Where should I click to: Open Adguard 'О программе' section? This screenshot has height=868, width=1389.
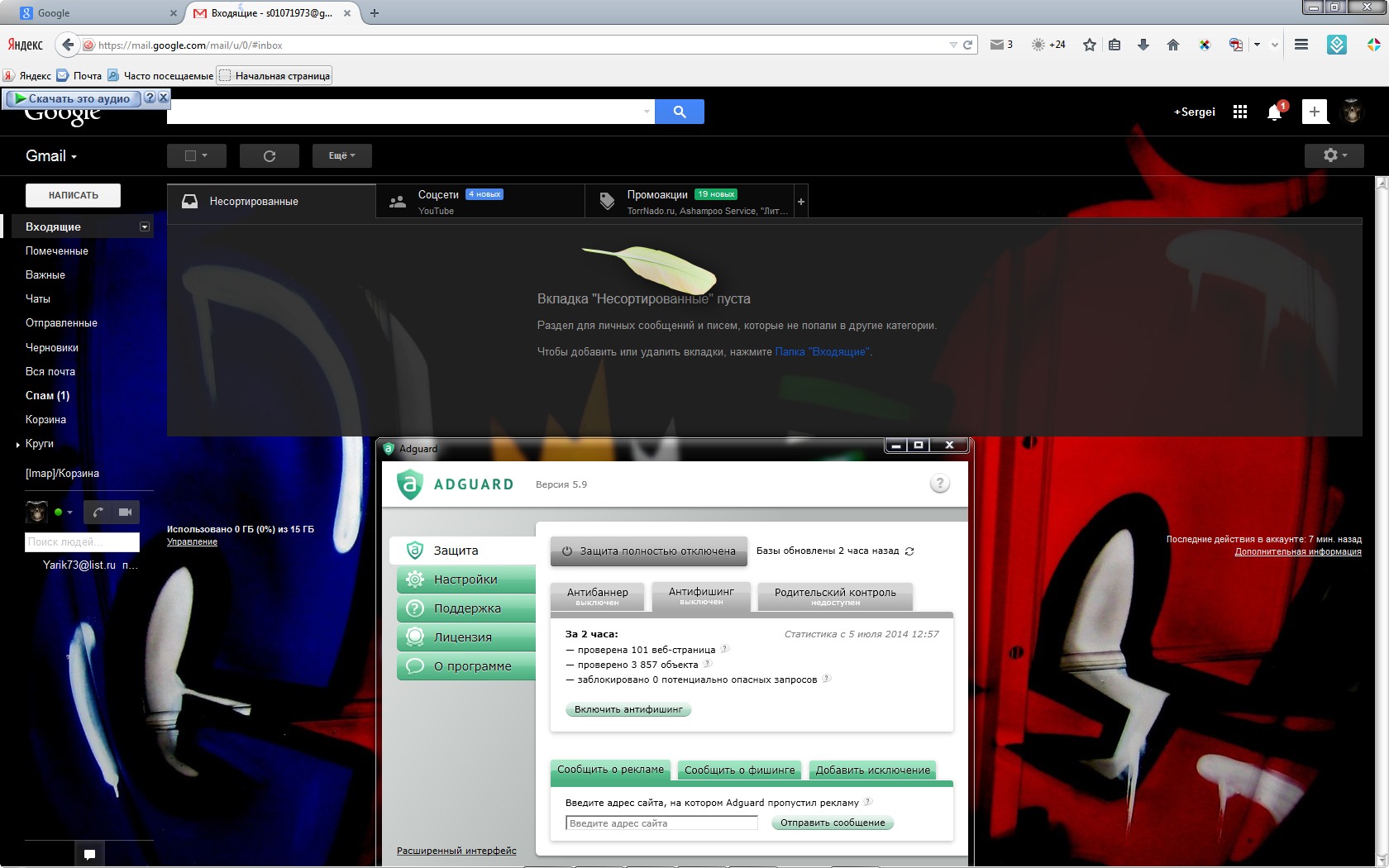pyautogui.click(x=466, y=666)
